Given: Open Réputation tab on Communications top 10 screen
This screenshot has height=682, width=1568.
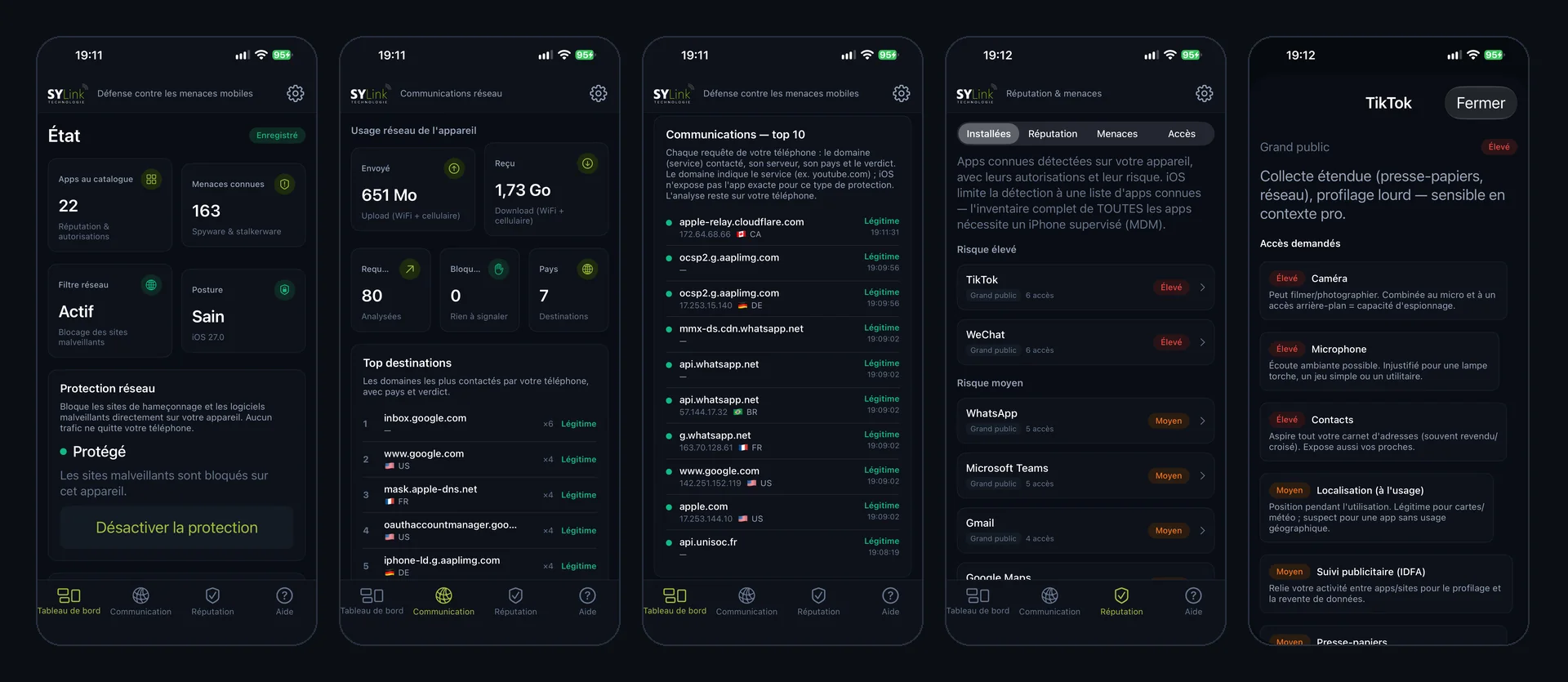Looking at the screenshot, I should tap(818, 601).
